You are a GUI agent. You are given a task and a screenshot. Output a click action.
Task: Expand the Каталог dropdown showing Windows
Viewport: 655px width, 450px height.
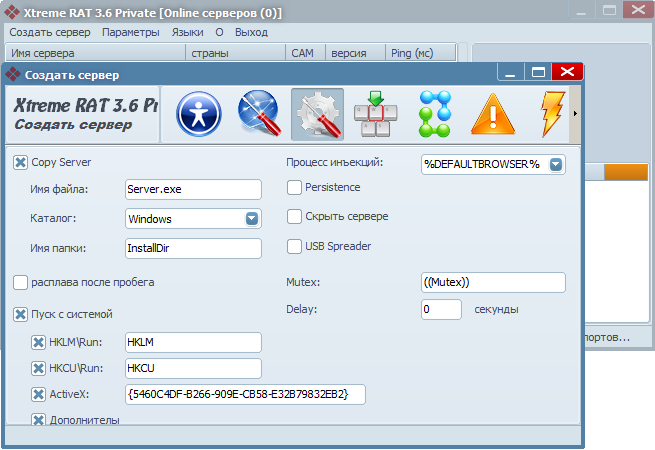[252, 219]
